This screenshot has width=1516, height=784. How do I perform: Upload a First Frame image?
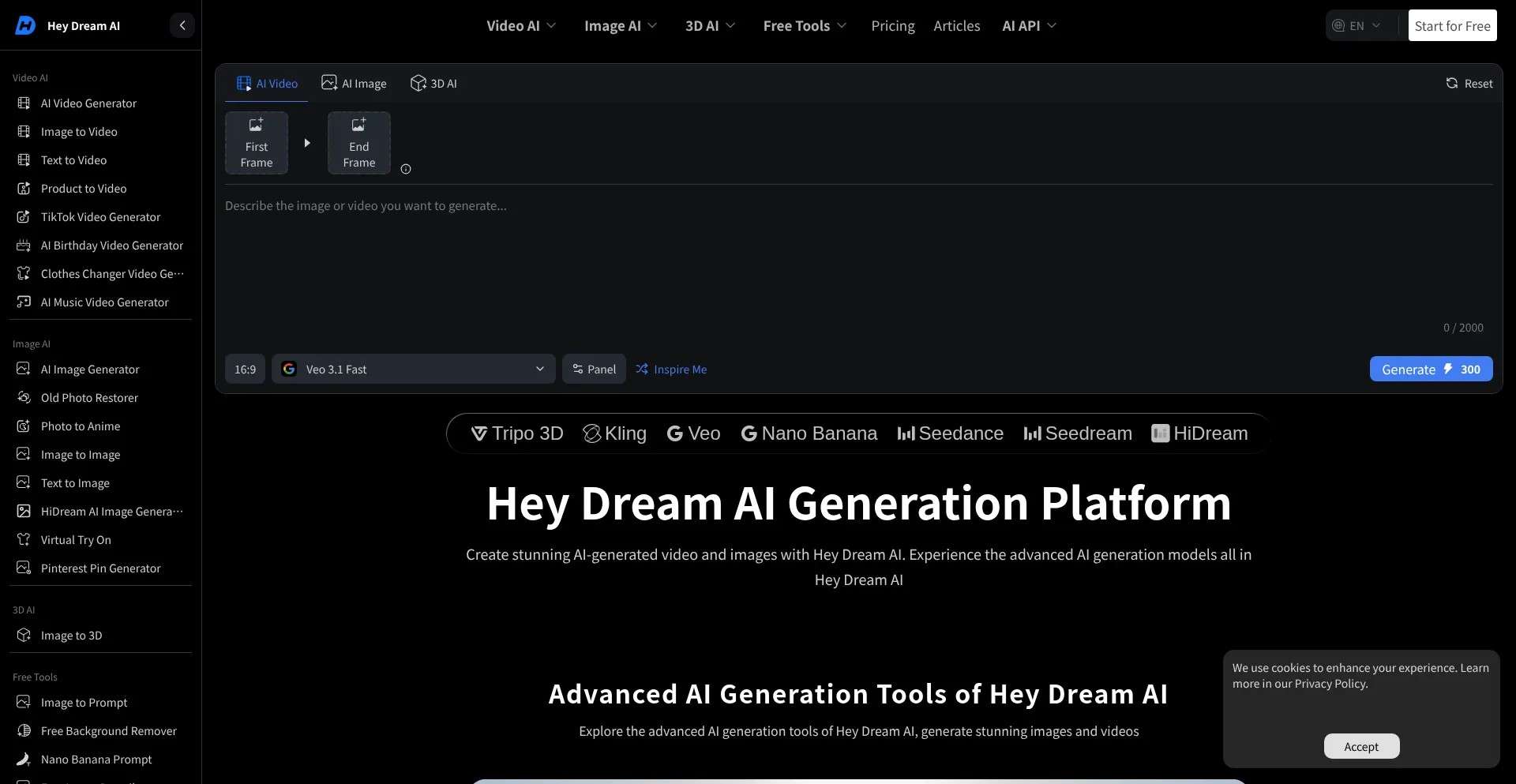click(x=257, y=143)
